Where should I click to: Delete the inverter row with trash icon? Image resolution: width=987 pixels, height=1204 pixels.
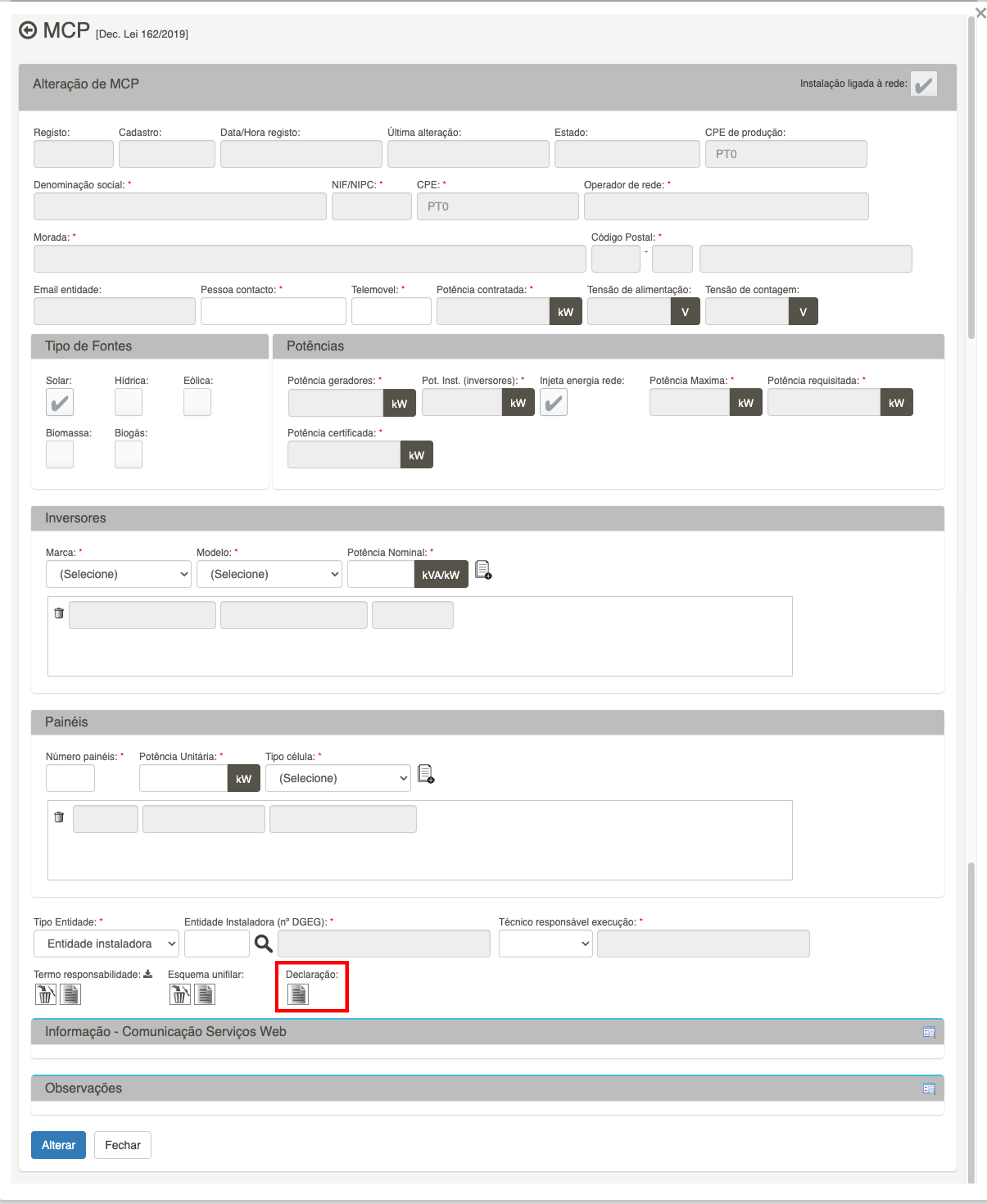(59, 613)
